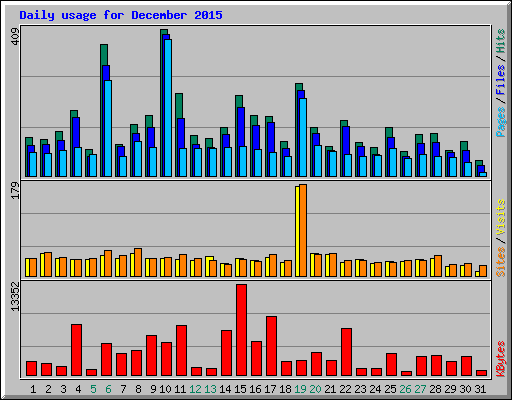Click the 'Pages / Files / Hits' legend
Image resolution: width=512 pixels, height=400 pixels.
501,83
